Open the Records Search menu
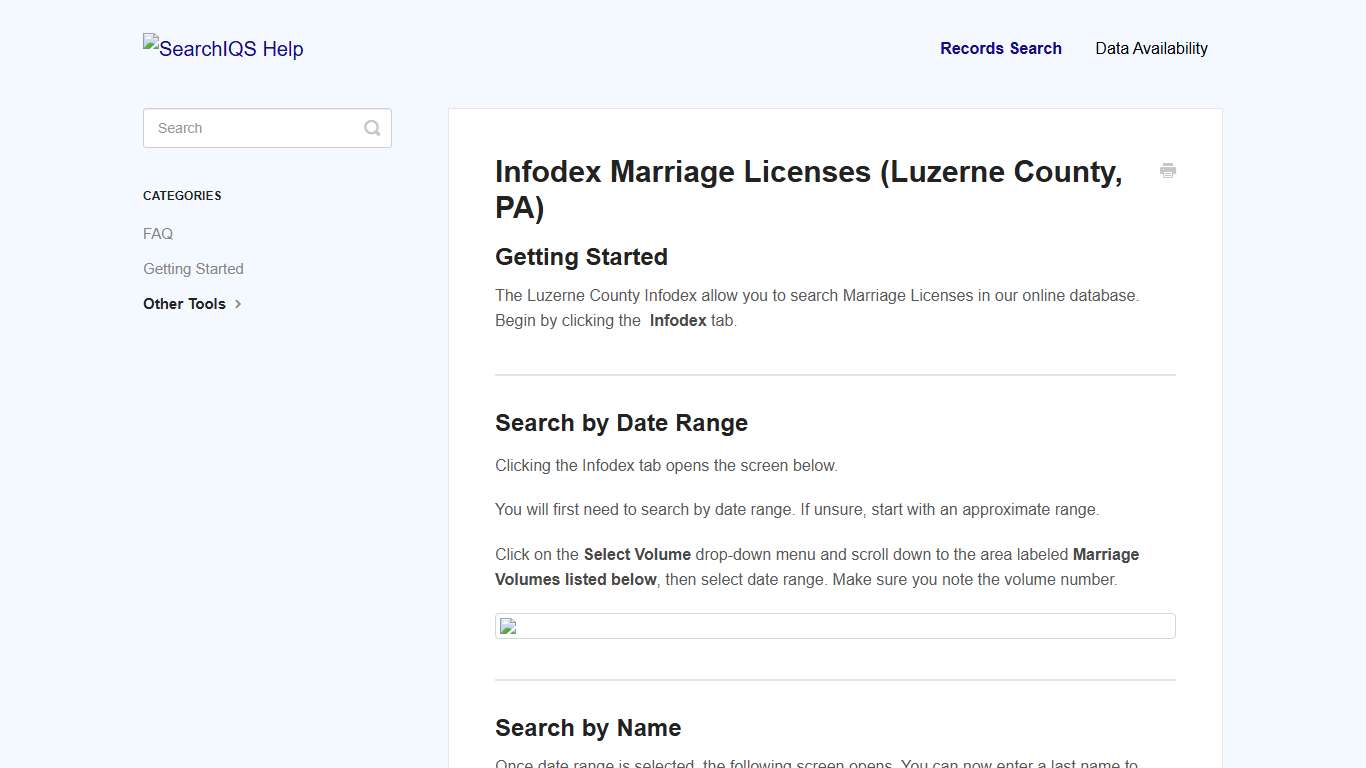 click(x=1000, y=48)
